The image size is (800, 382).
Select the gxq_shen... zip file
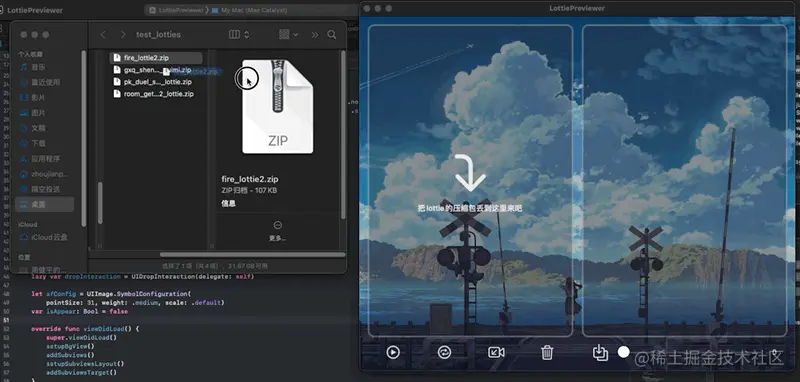pyautogui.click(x=156, y=70)
